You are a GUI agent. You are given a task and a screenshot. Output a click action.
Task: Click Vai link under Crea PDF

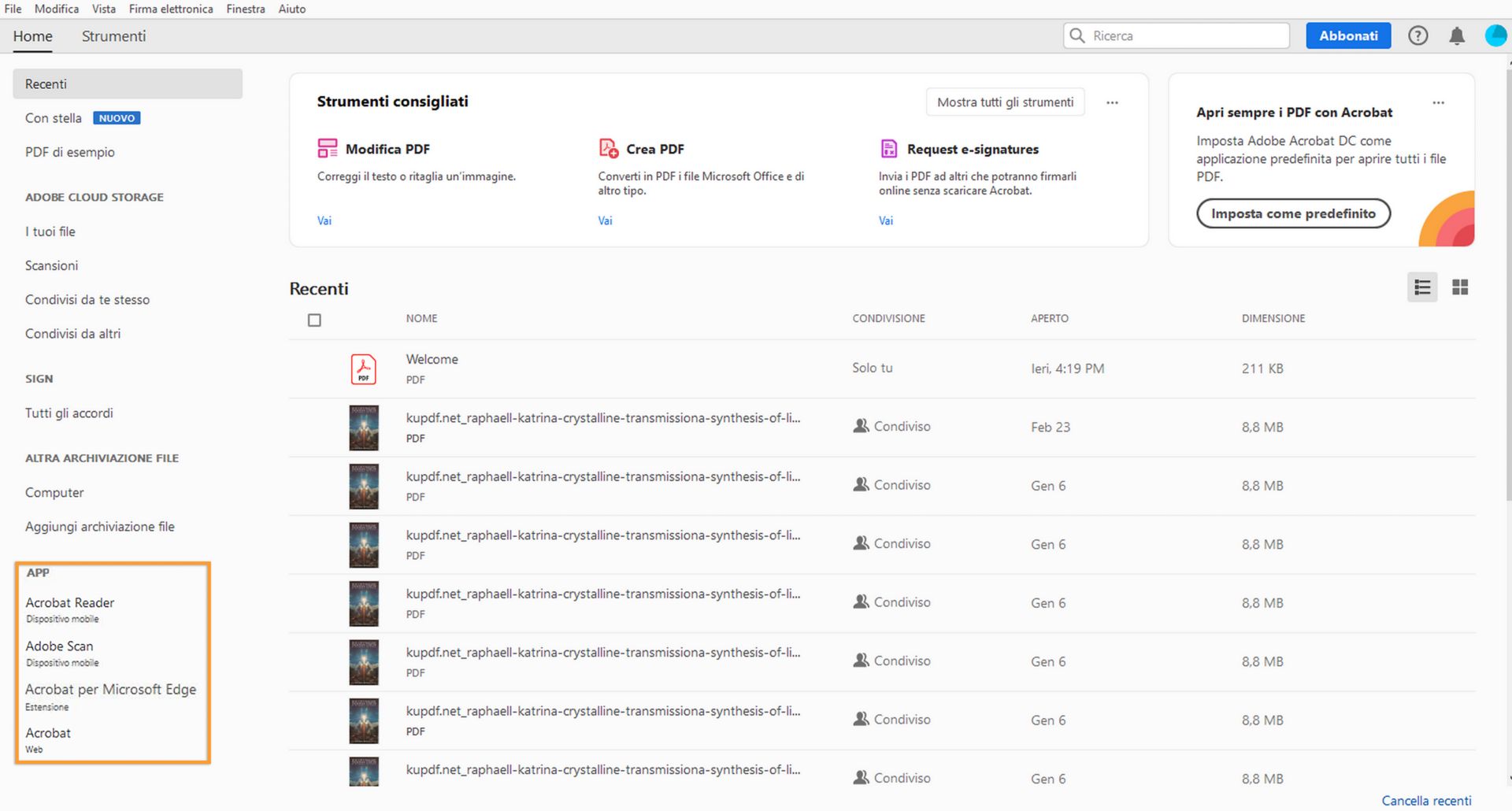point(605,220)
